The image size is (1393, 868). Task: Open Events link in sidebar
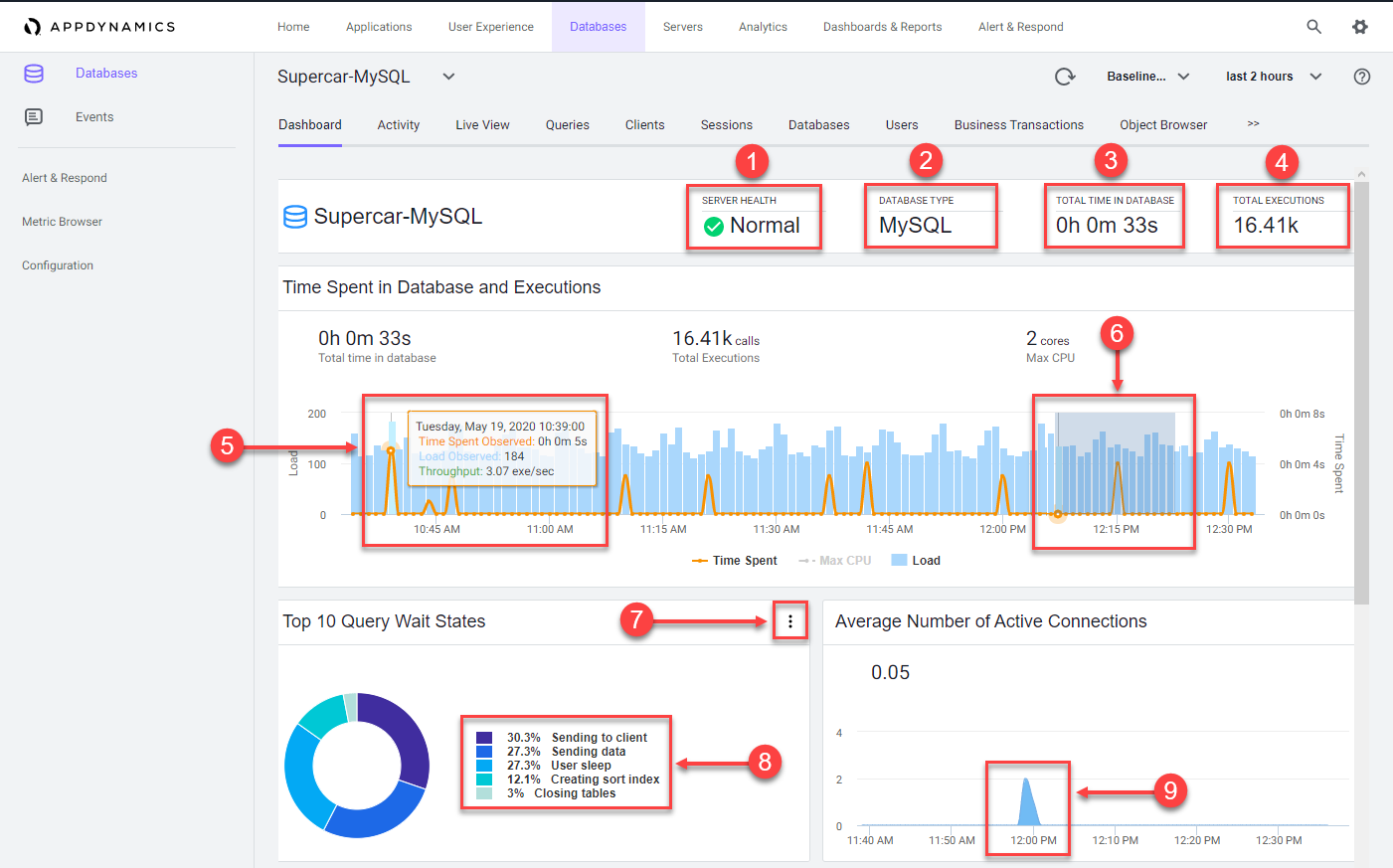click(94, 117)
